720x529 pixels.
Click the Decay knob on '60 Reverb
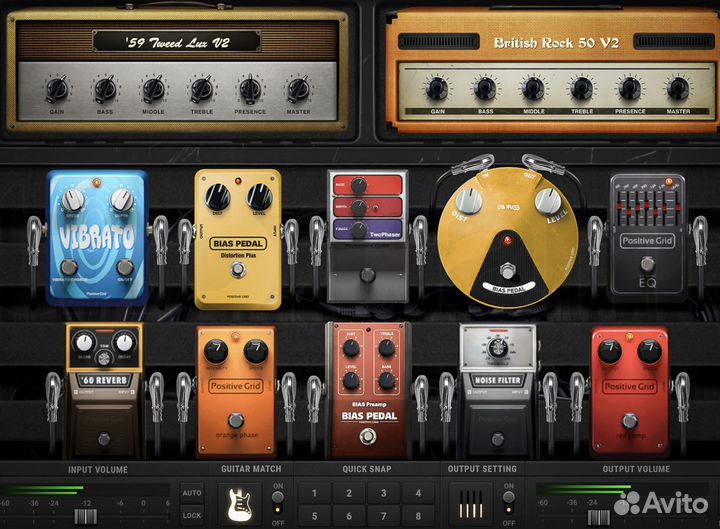(124, 343)
